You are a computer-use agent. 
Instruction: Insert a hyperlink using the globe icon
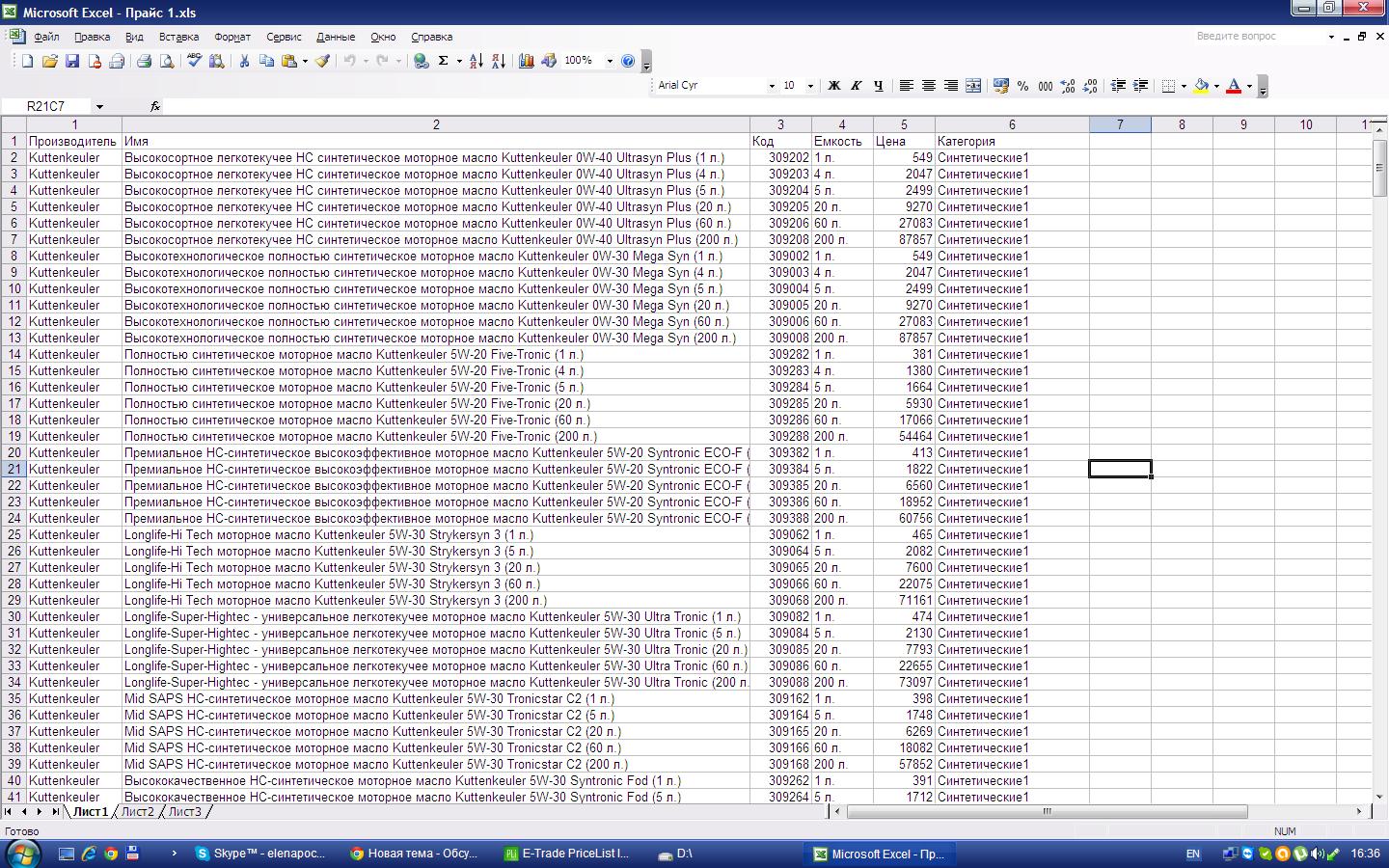point(421,61)
